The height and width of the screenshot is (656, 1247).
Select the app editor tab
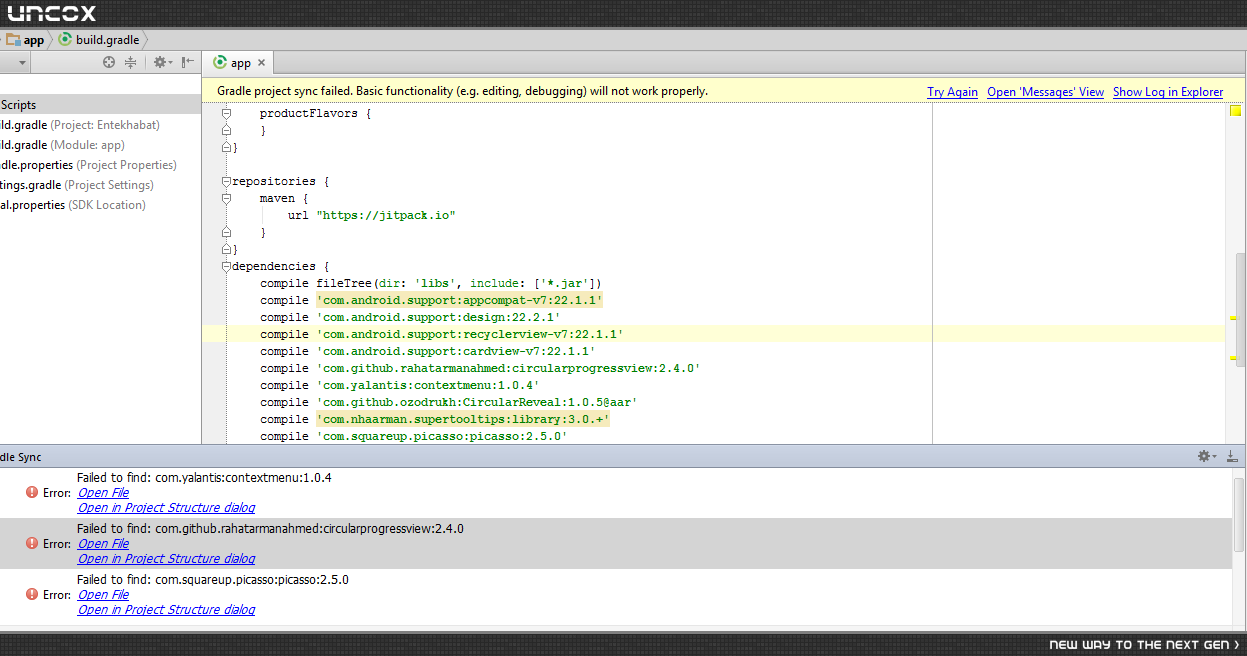tap(240, 62)
